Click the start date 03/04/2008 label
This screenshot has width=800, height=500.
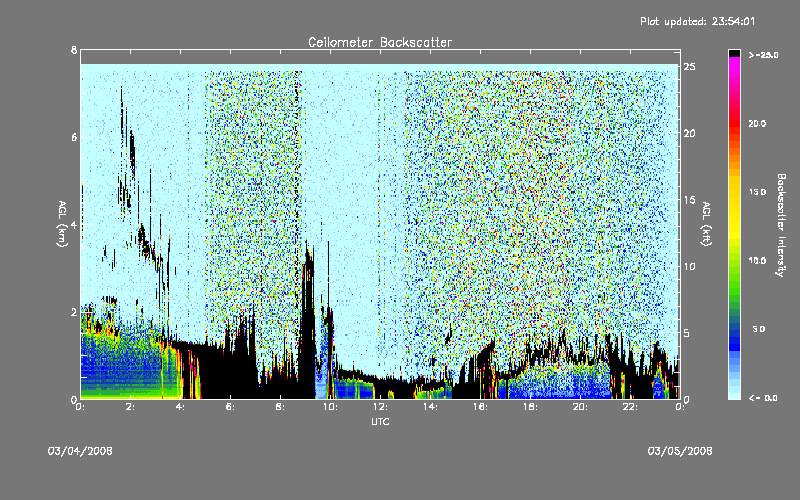coord(80,451)
